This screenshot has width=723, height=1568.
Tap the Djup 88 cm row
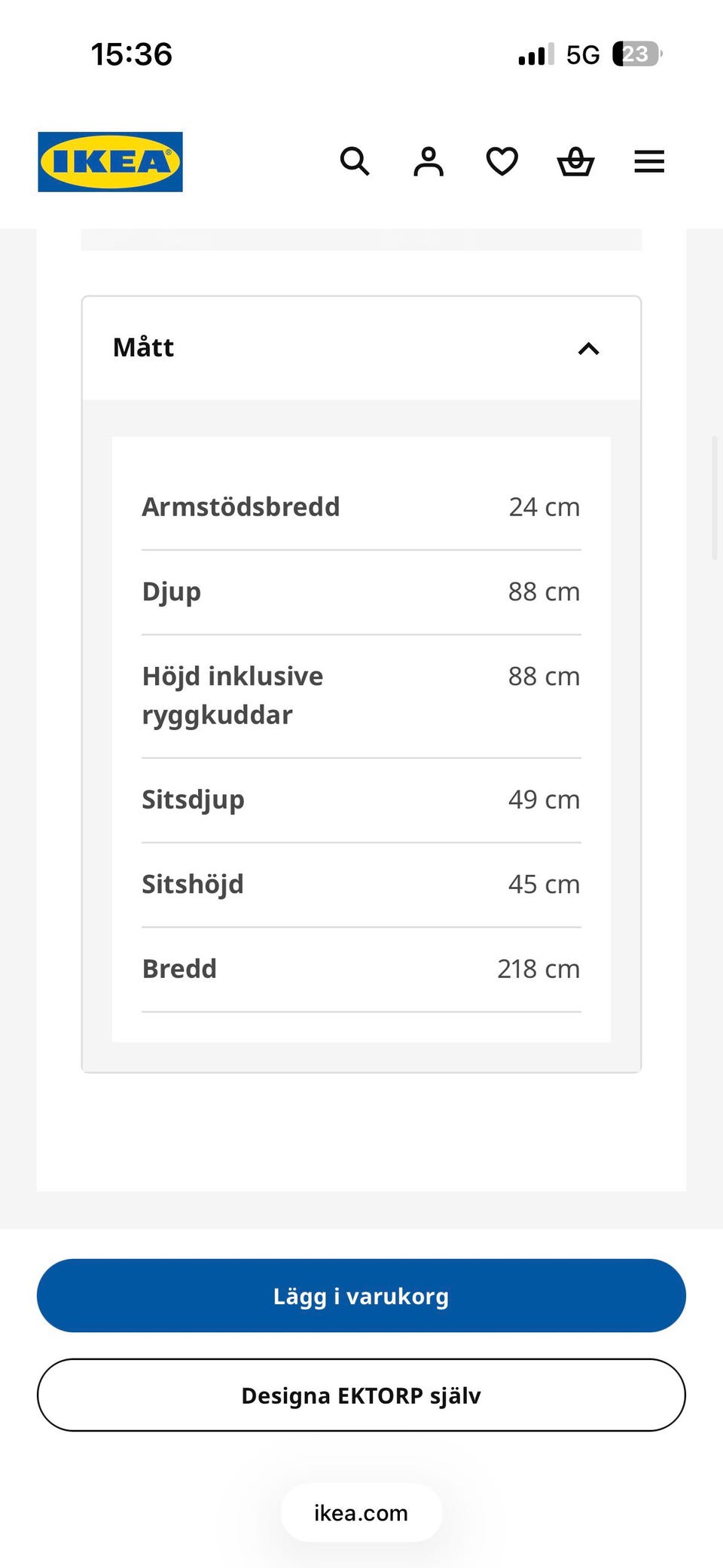361,592
